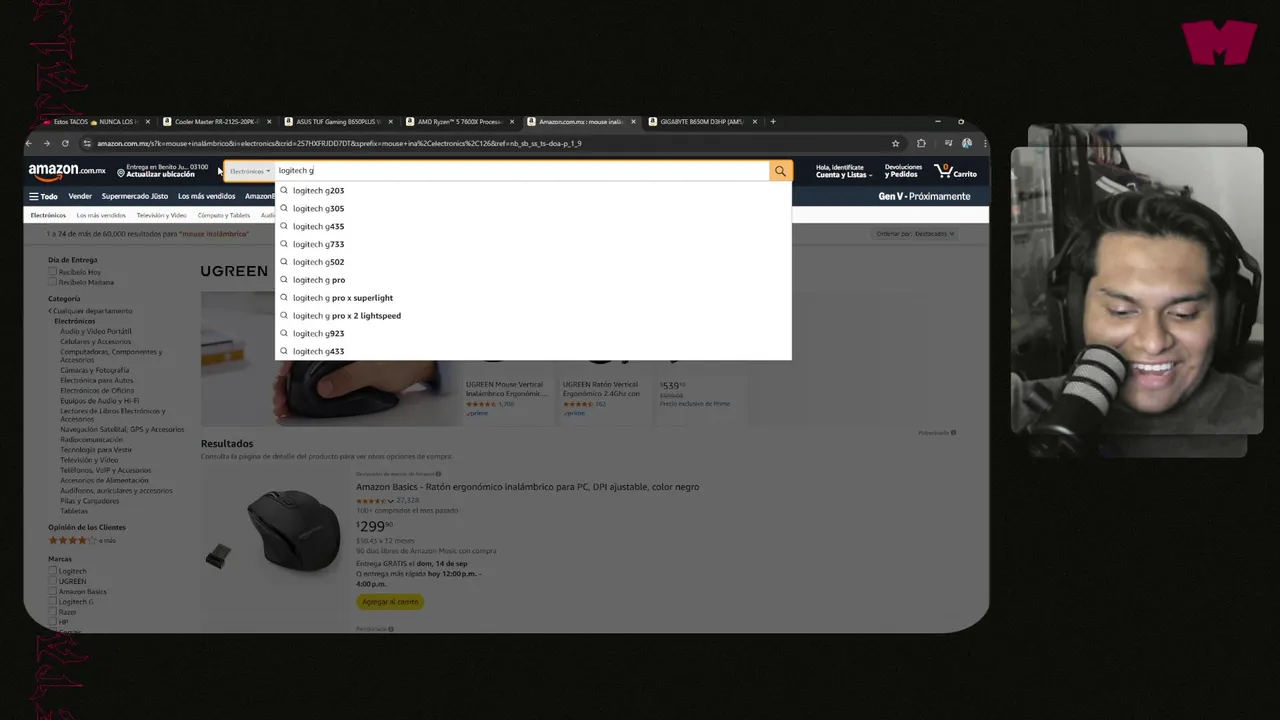The image size is (1280, 720).
Task: Tick the Recíbelo Mañana checkbox
Action: tap(53, 282)
